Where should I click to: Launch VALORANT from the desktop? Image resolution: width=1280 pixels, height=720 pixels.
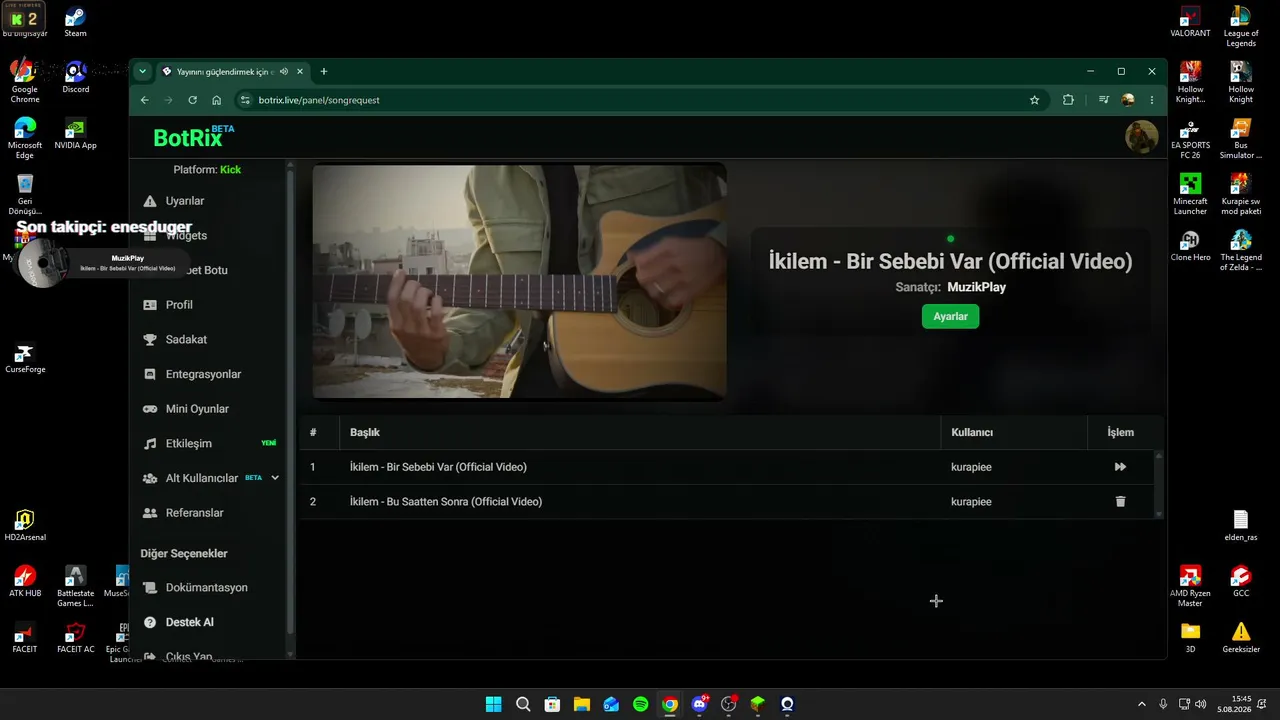(x=1190, y=22)
